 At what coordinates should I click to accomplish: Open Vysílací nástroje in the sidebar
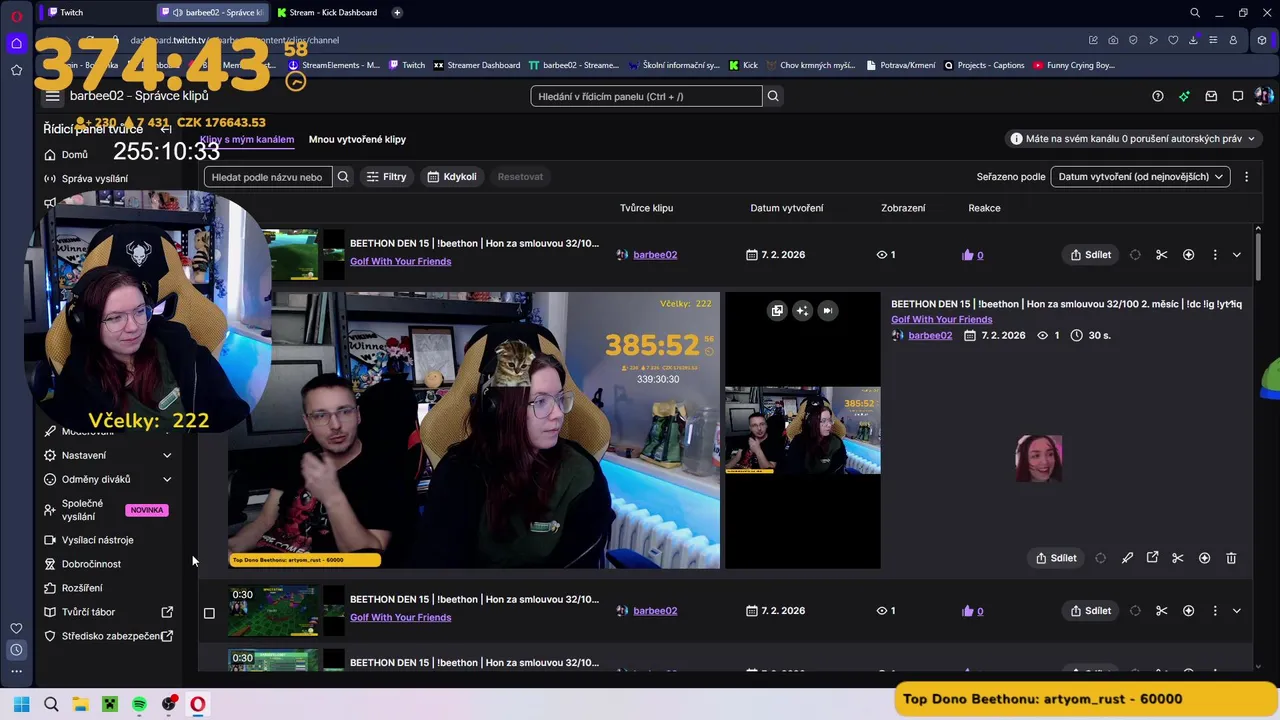pos(97,540)
